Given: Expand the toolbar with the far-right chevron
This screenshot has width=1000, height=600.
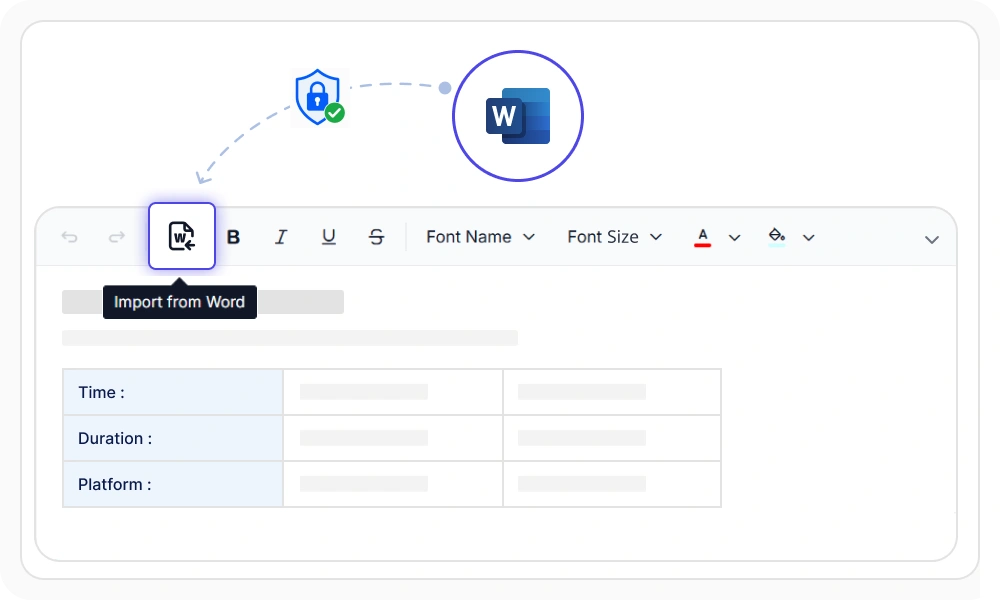Looking at the screenshot, I should click(x=932, y=240).
